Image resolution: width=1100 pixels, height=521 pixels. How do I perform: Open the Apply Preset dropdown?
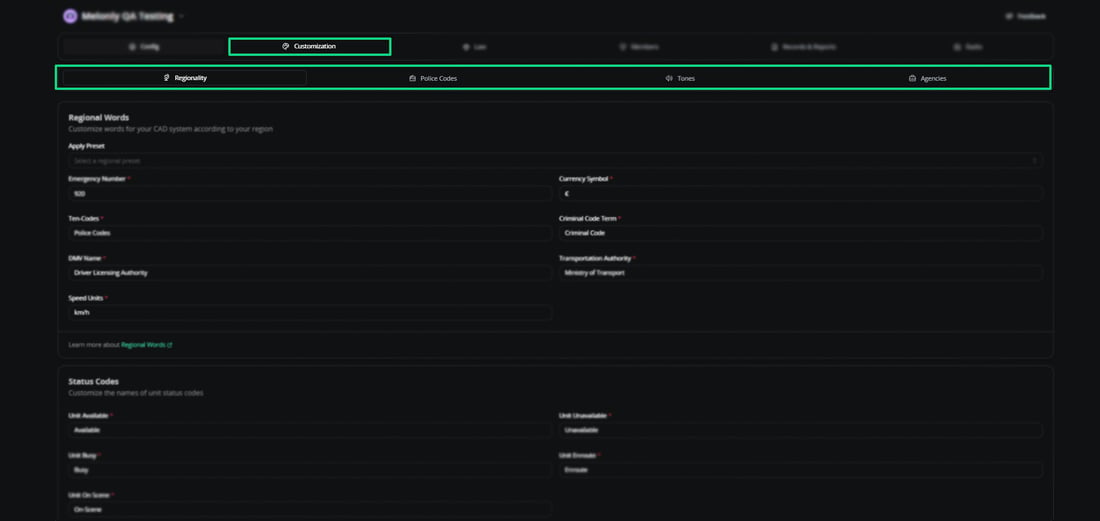[x=555, y=161]
